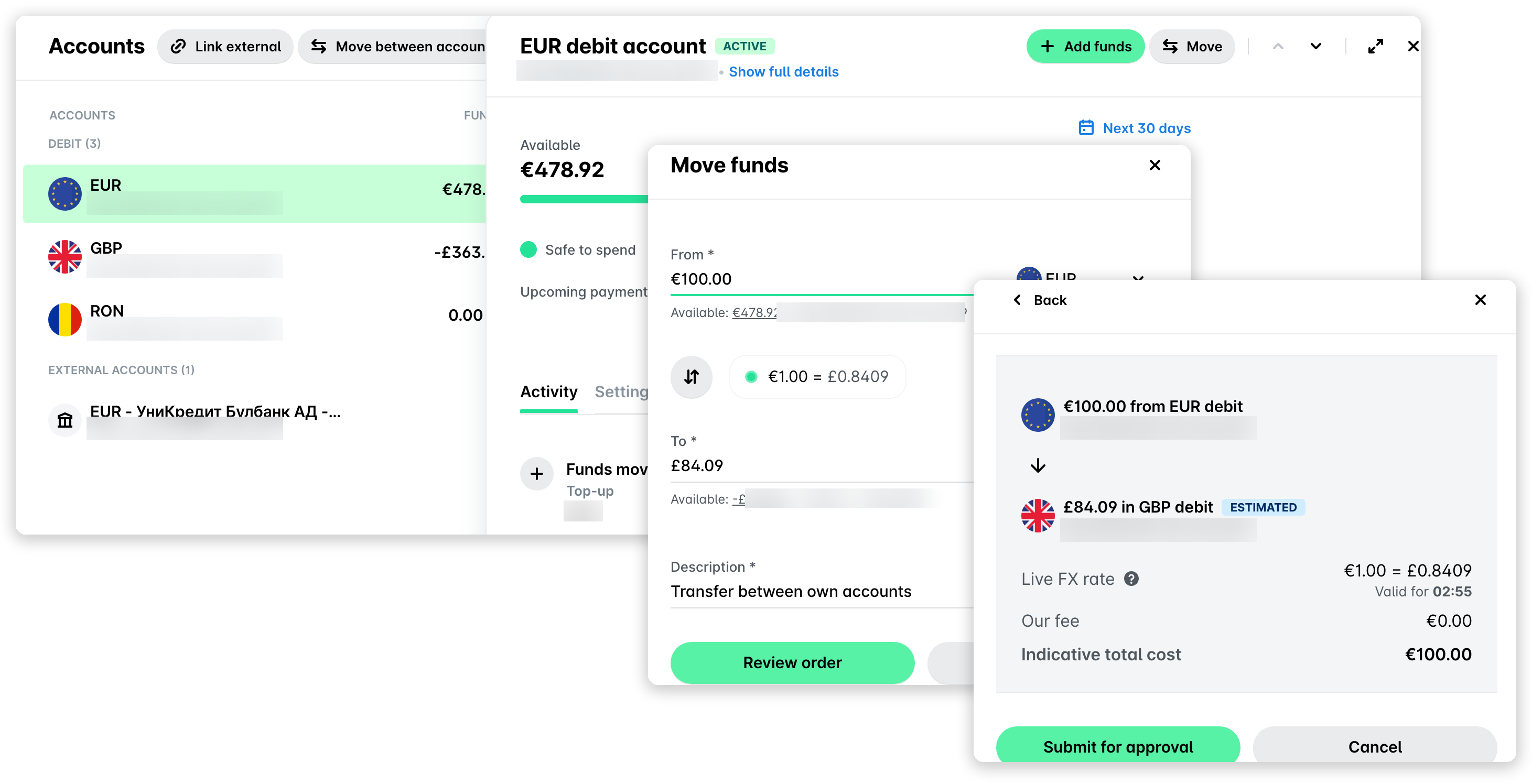The image size is (1532, 784).
Task: Close the Move funds dialog
Action: point(1155,165)
